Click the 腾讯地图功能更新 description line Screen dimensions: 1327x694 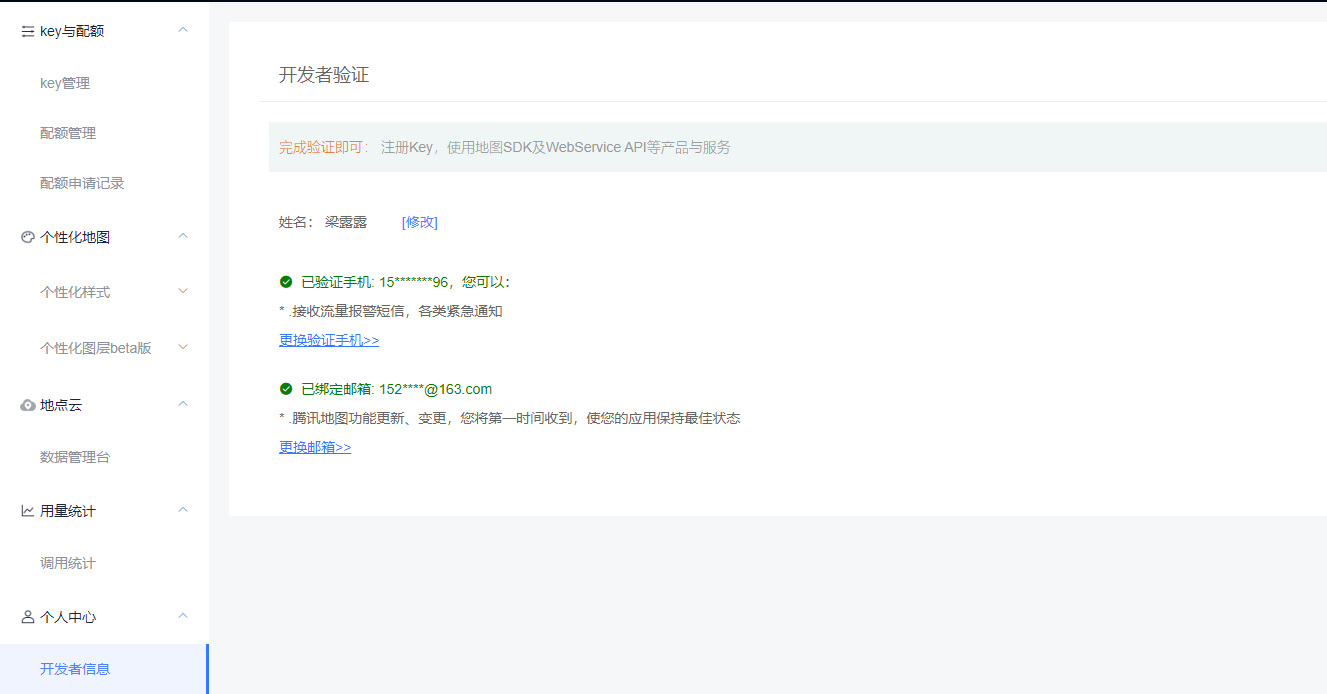[x=510, y=418]
